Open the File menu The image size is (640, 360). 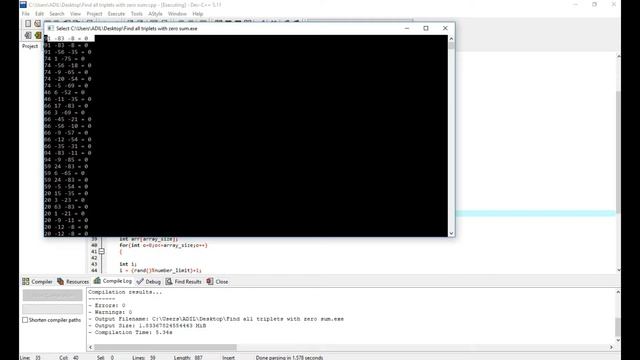click(x=26, y=14)
